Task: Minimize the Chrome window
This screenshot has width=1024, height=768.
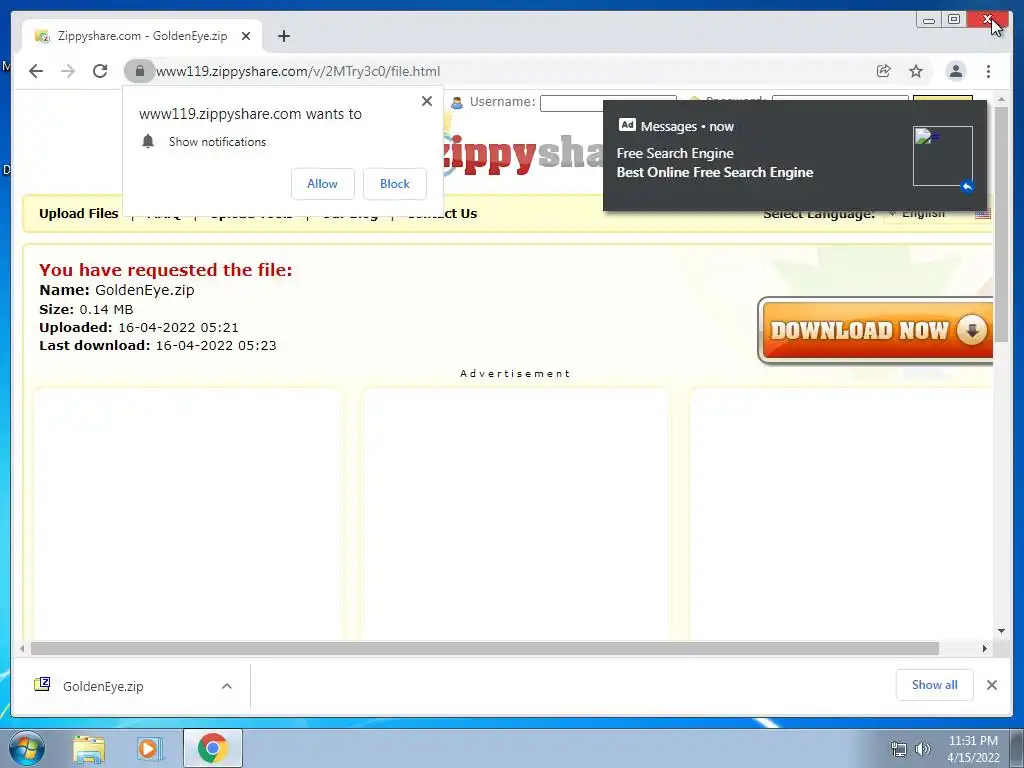Action: click(929, 20)
